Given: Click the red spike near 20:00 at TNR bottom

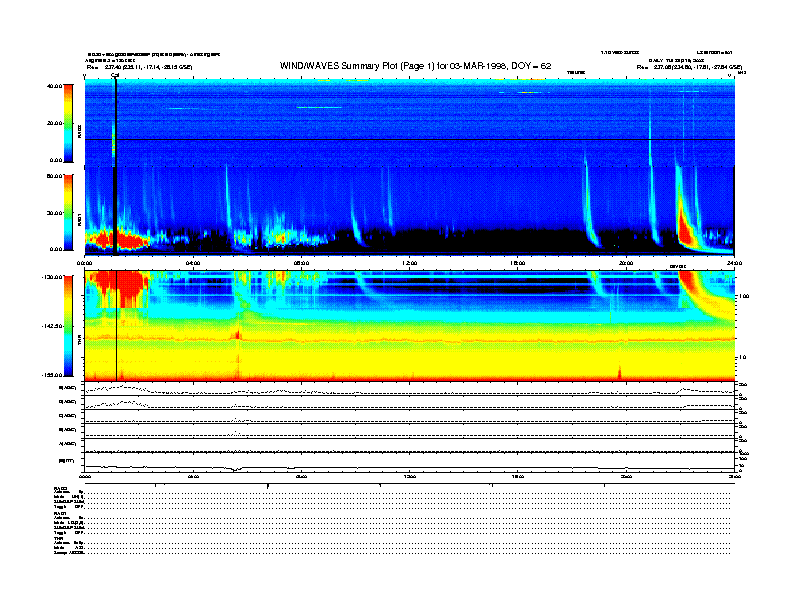Looking at the screenshot, I should tap(620, 372).
